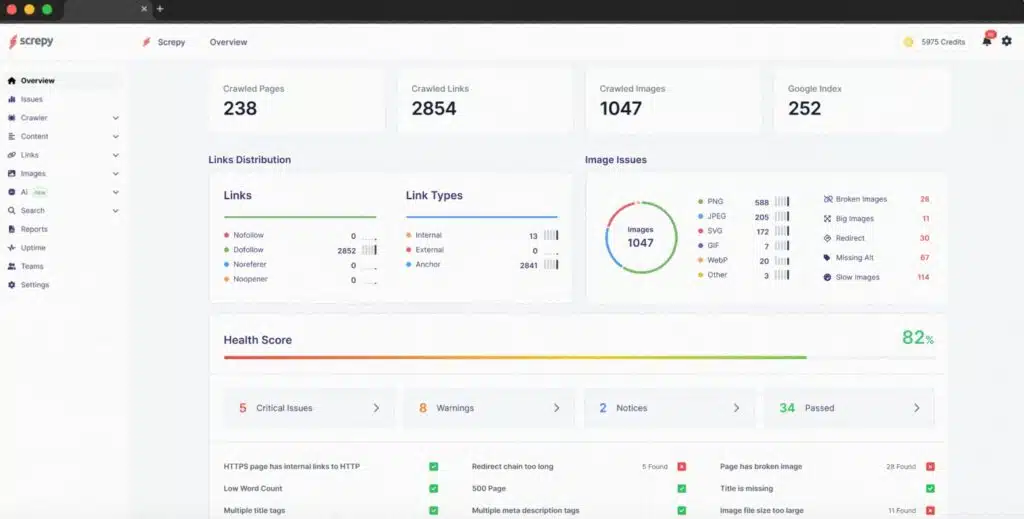The image size is (1024, 519).
Task: Open the browser tab
Action: 108,9
